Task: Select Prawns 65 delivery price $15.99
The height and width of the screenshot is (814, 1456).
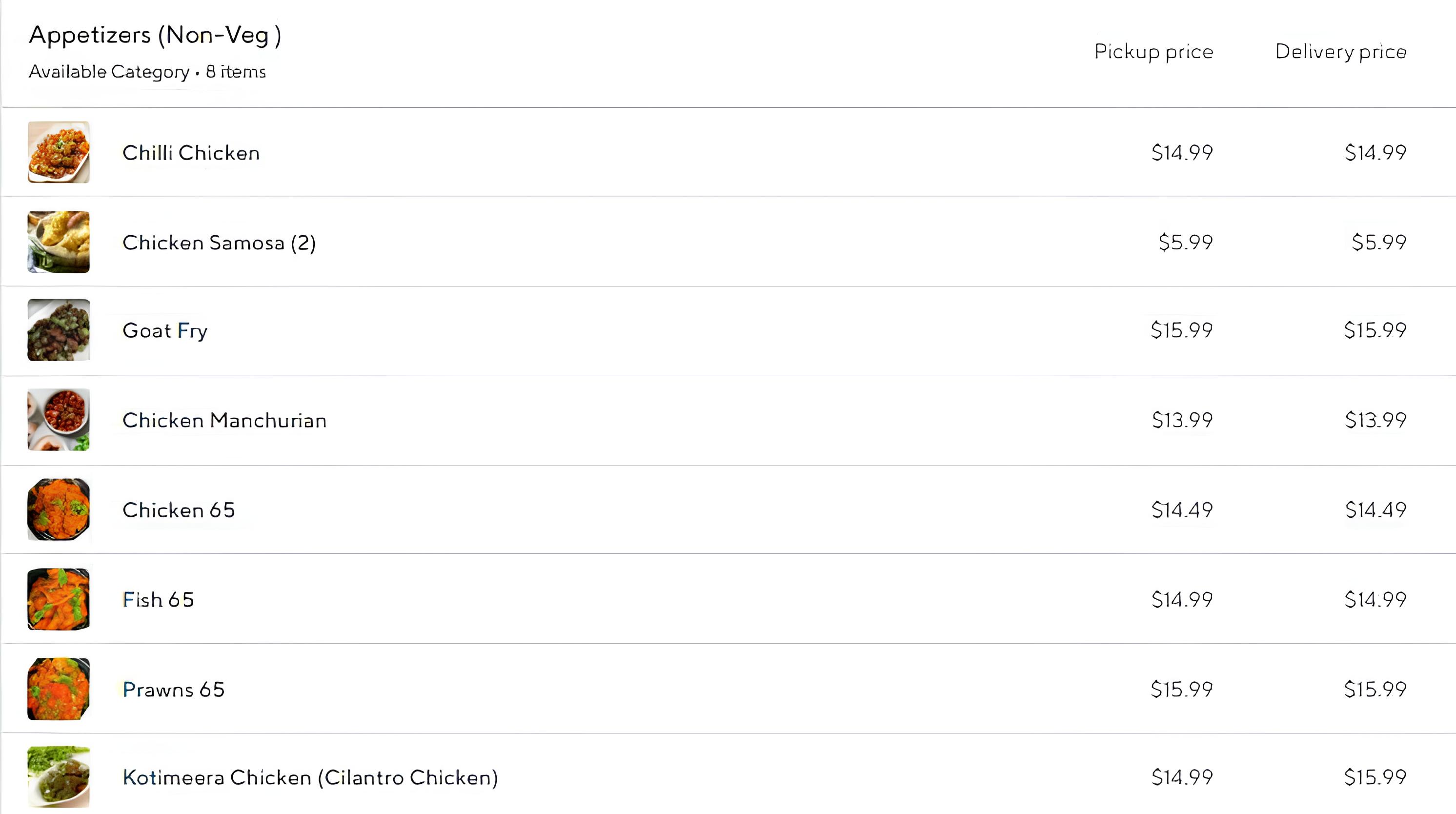Action: point(1375,689)
